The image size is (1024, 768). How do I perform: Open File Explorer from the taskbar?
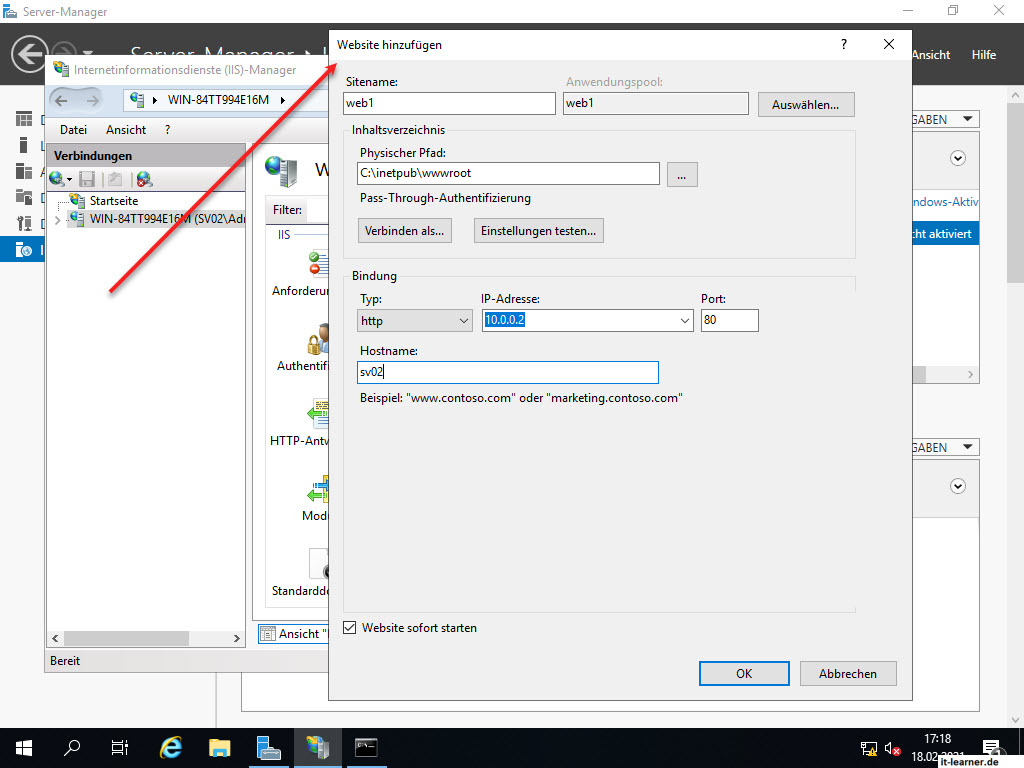[219, 748]
